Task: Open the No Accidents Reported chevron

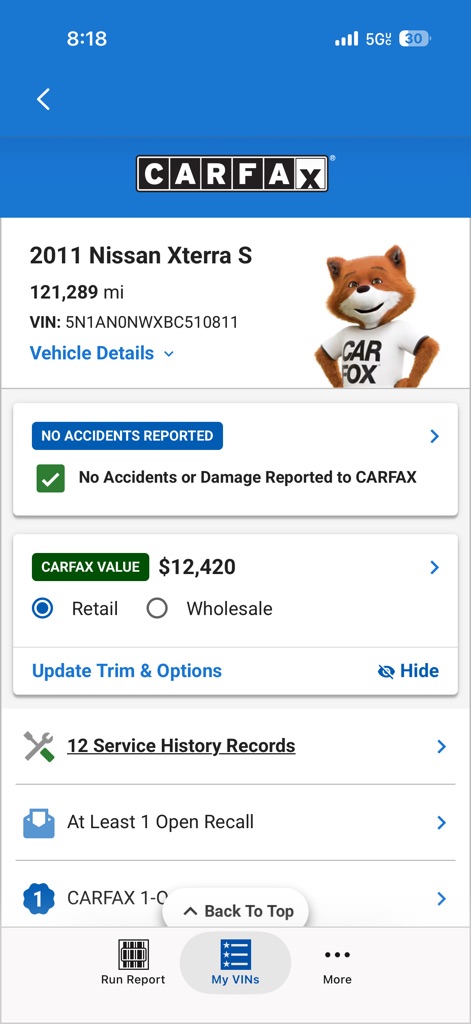Action: tap(435, 436)
